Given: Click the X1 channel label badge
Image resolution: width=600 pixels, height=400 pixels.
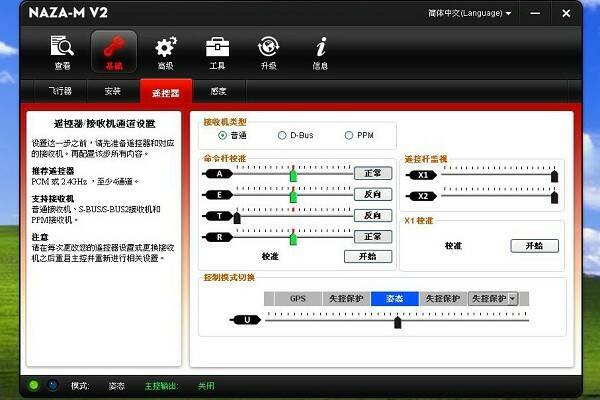Looking at the screenshot, I should tap(422, 175).
